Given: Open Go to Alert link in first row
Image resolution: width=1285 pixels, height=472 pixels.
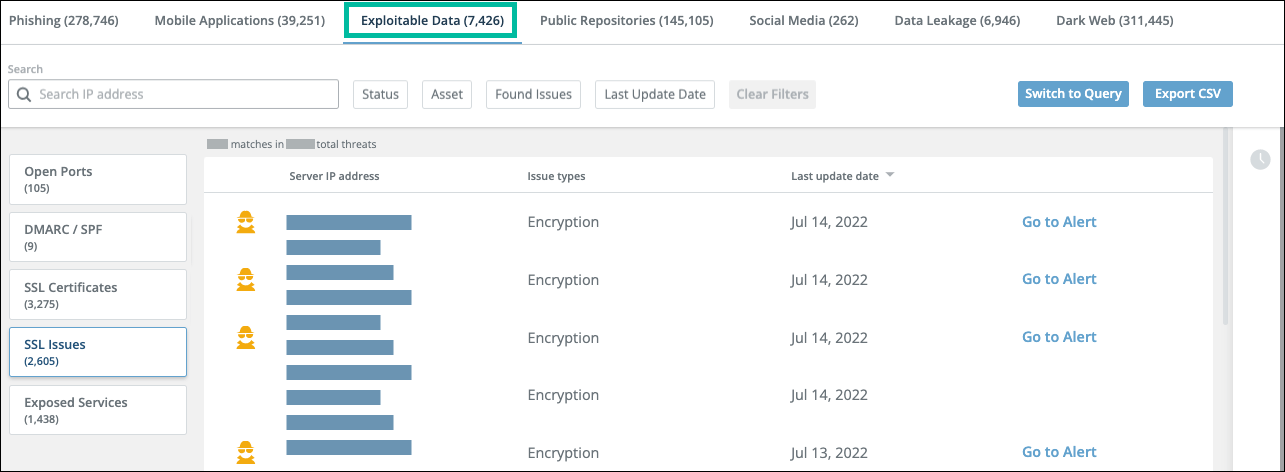Looking at the screenshot, I should click(x=1058, y=222).
